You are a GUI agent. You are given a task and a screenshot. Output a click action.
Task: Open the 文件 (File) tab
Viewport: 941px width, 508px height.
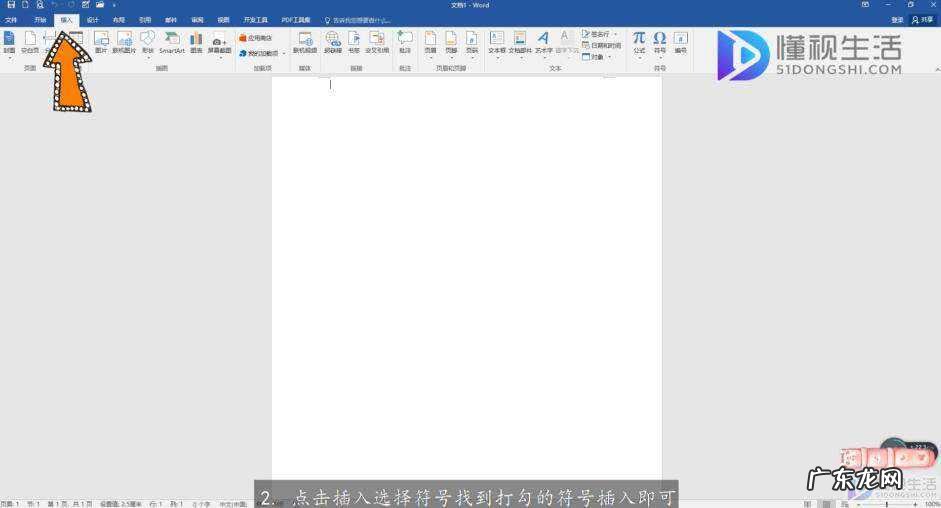11,20
